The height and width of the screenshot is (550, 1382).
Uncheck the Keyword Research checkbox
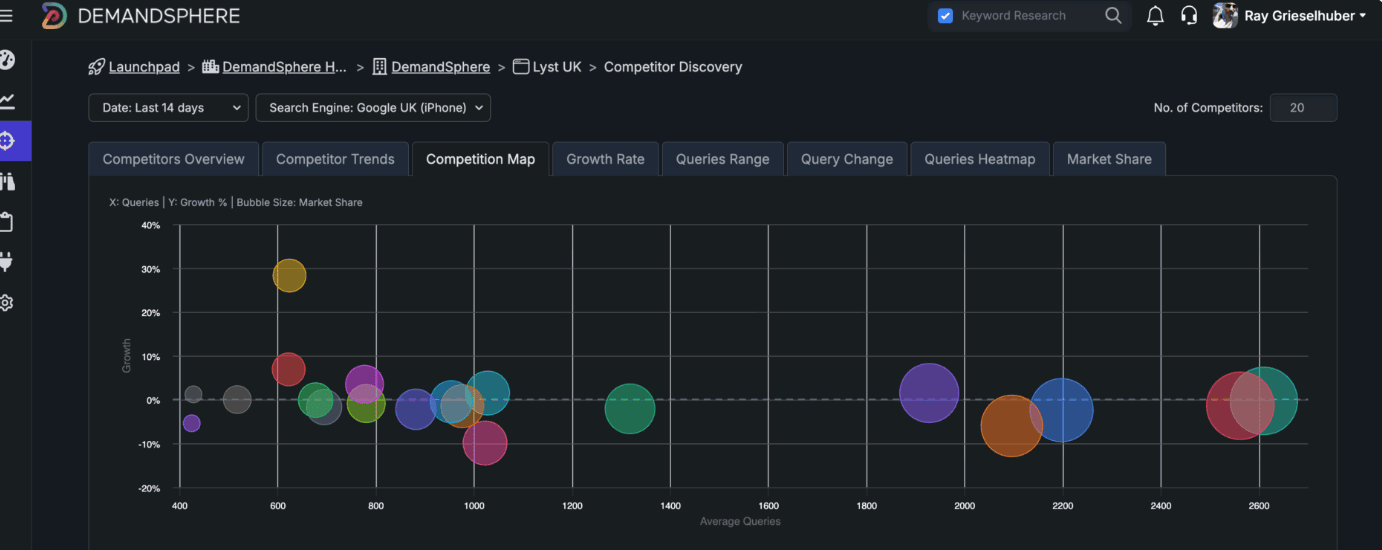coord(945,16)
